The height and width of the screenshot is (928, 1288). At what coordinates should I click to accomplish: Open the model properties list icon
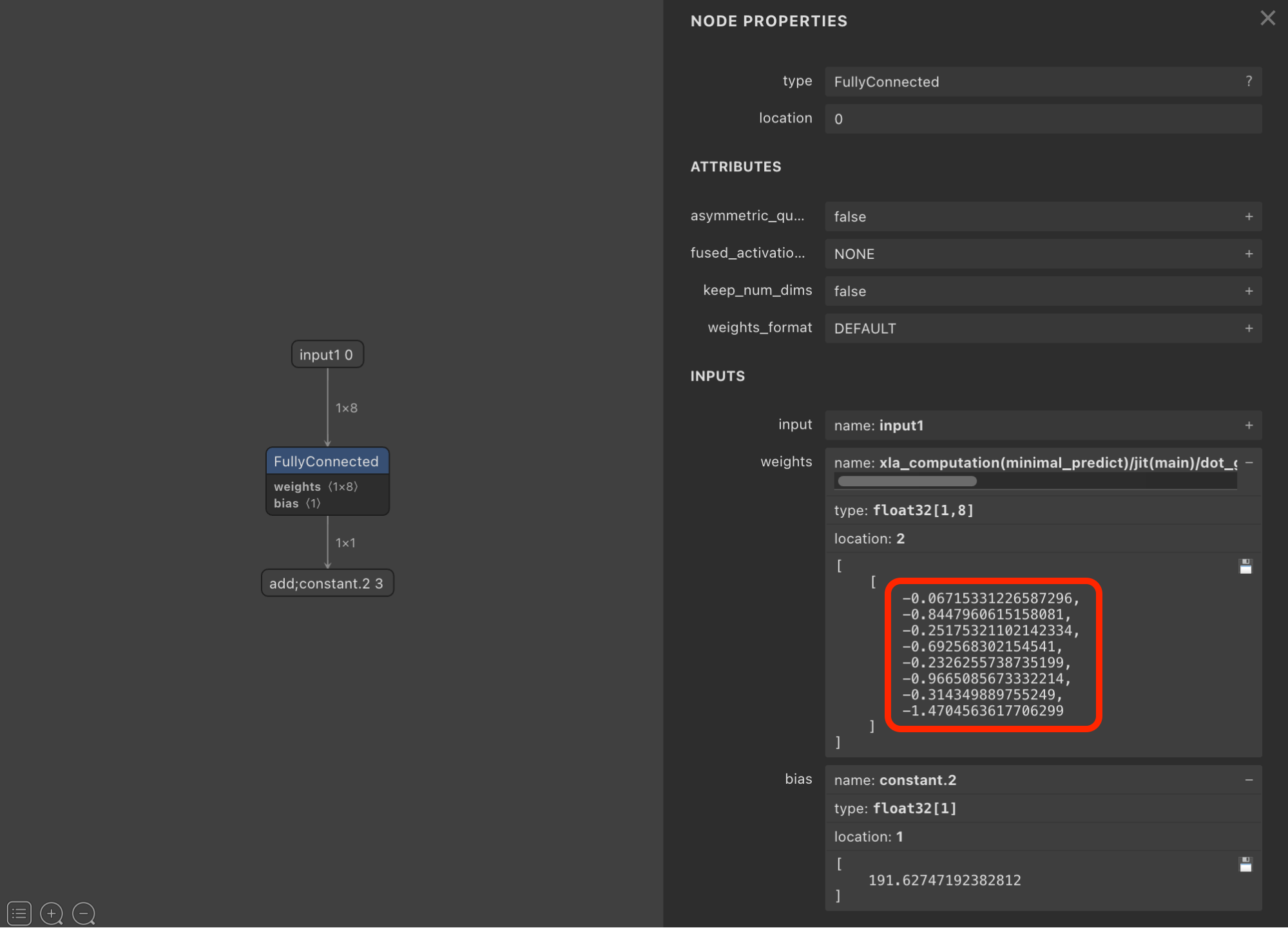[19, 913]
